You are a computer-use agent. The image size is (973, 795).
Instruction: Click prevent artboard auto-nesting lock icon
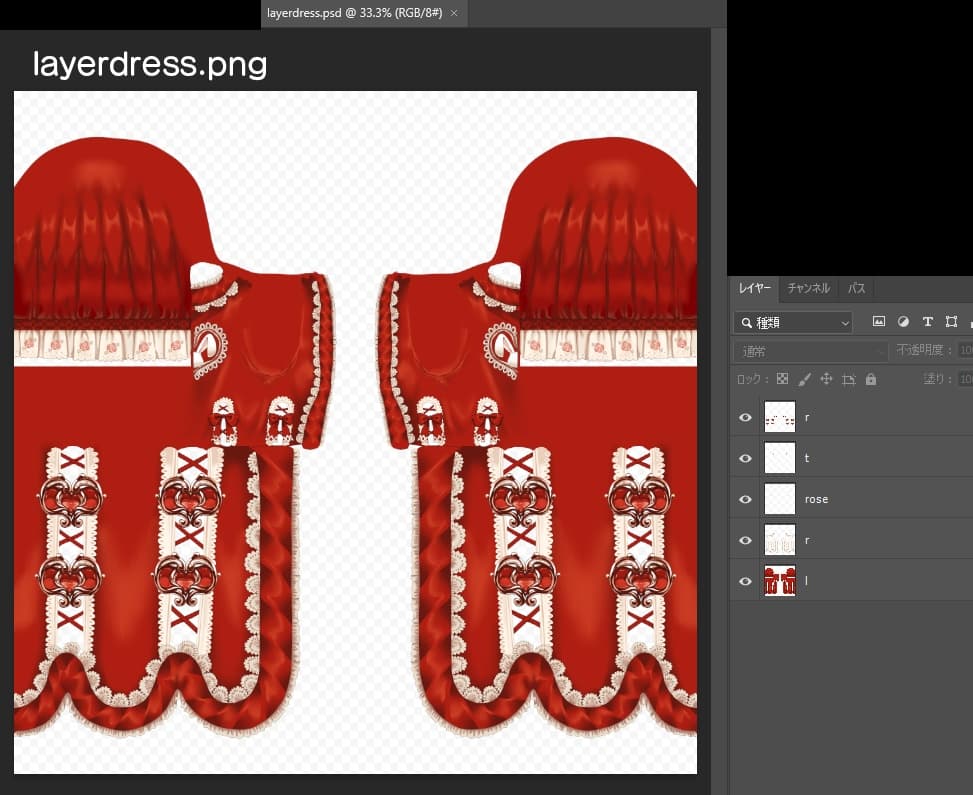point(848,379)
